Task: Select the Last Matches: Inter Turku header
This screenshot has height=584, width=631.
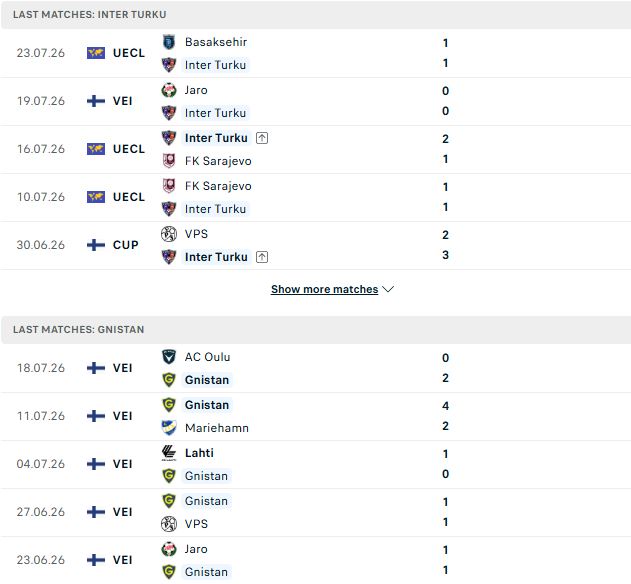Action: (316, 14)
